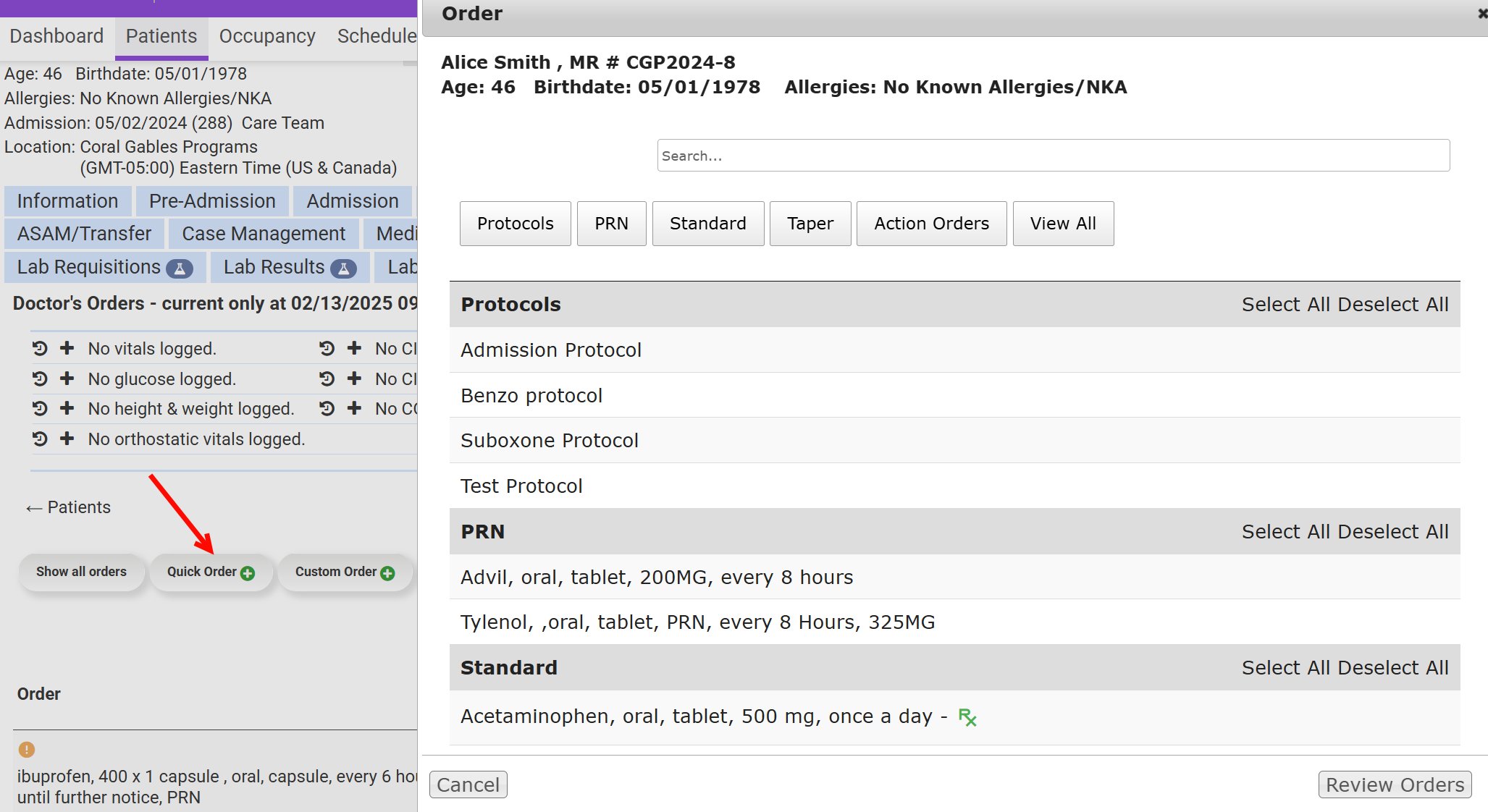The height and width of the screenshot is (812, 1488).
Task: Click into the order Search field
Action: coord(1053,156)
